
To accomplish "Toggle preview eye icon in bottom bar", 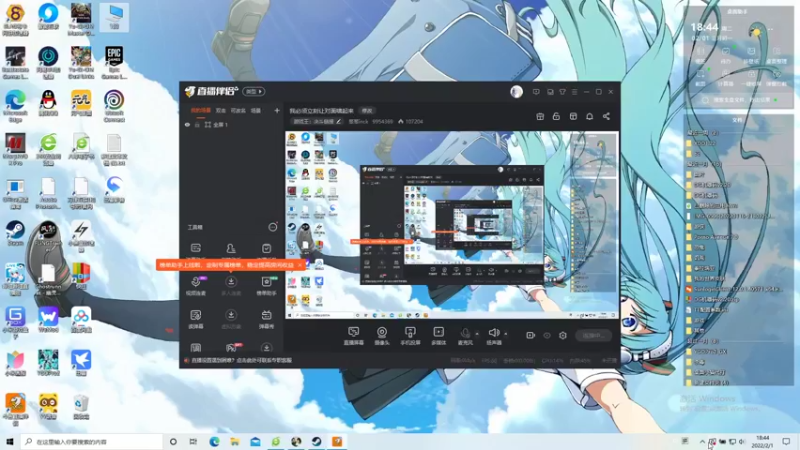I will coord(546,335).
